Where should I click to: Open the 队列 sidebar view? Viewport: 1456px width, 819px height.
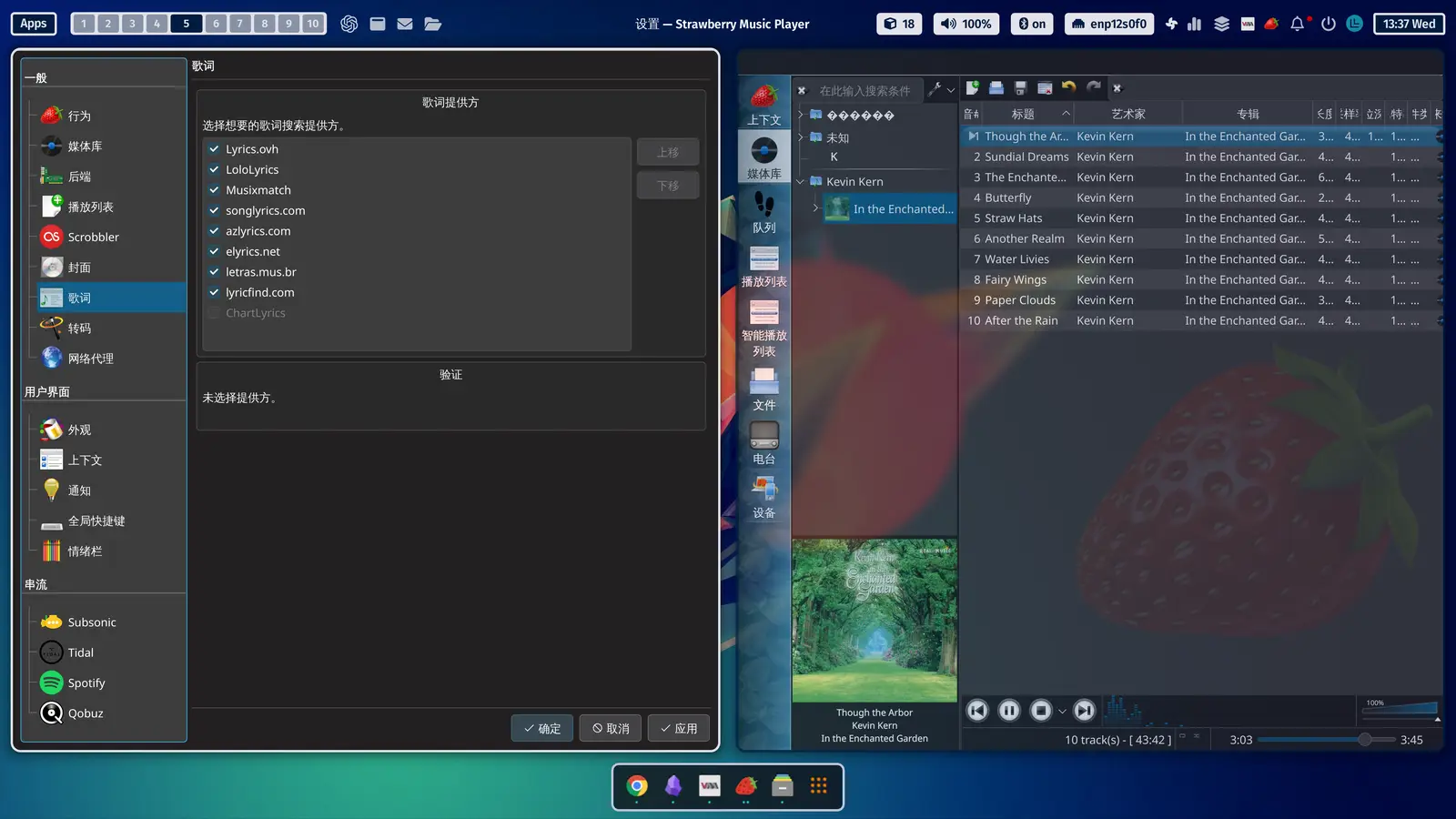pyautogui.click(x=764, y=213)
